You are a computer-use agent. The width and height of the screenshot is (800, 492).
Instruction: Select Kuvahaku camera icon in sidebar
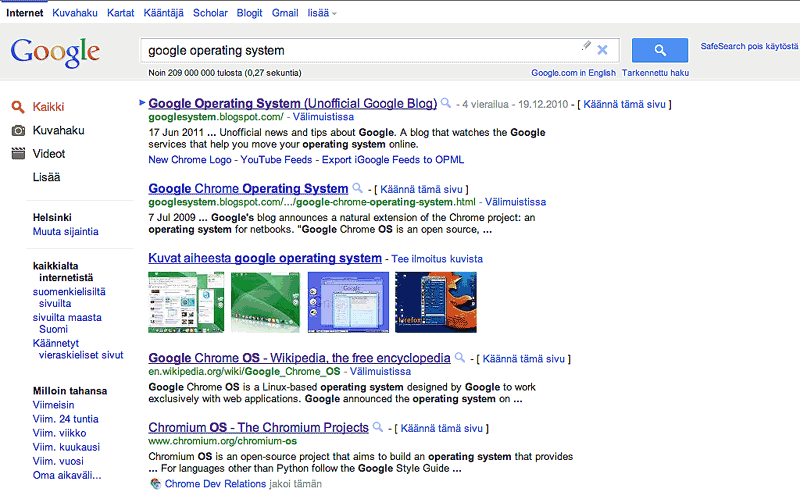click(x=18, y=130)
